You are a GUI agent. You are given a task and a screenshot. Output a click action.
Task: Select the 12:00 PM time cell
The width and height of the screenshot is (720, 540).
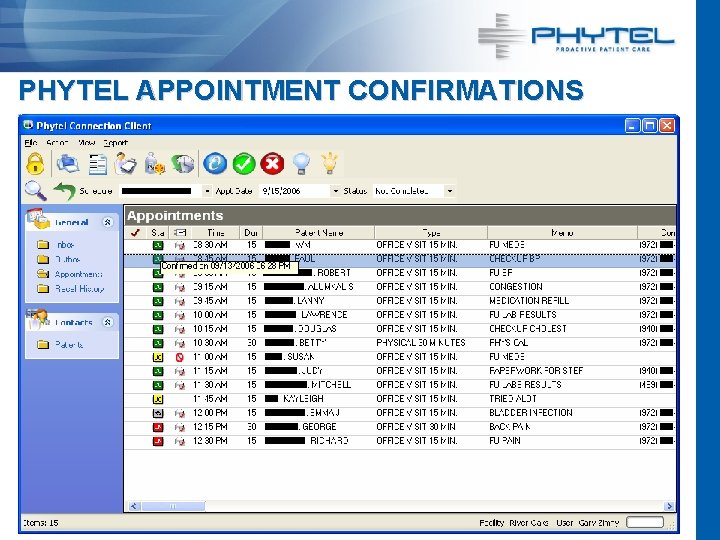click(210, 413)
